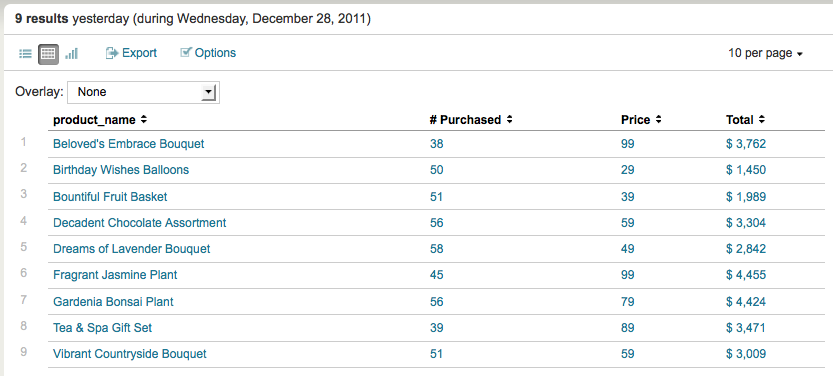Screen dimensions: 833x376
Task: Click Tea & Spa Gift Set
Action: [x=103, y=328]
